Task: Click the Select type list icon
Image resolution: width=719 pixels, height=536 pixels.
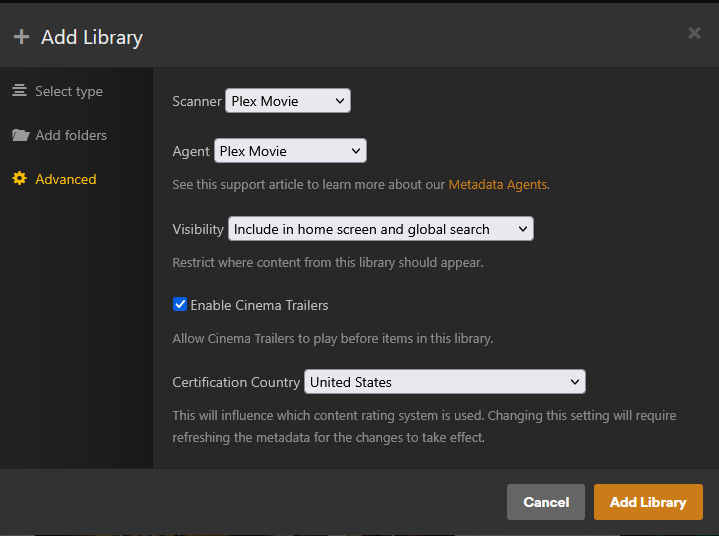Action: tap(19, 90)
